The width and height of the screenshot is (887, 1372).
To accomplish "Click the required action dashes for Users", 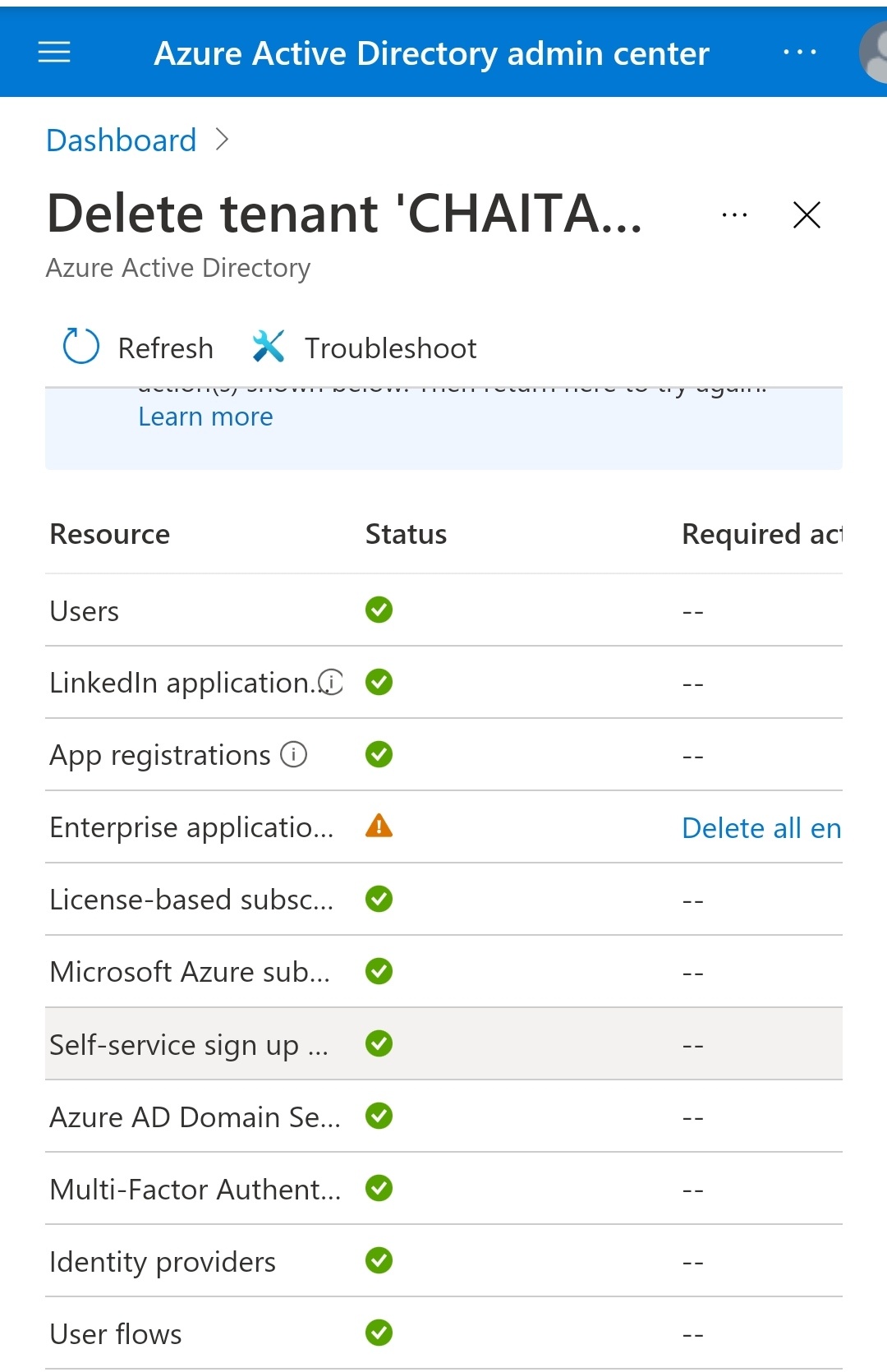I will click(692, 612).
